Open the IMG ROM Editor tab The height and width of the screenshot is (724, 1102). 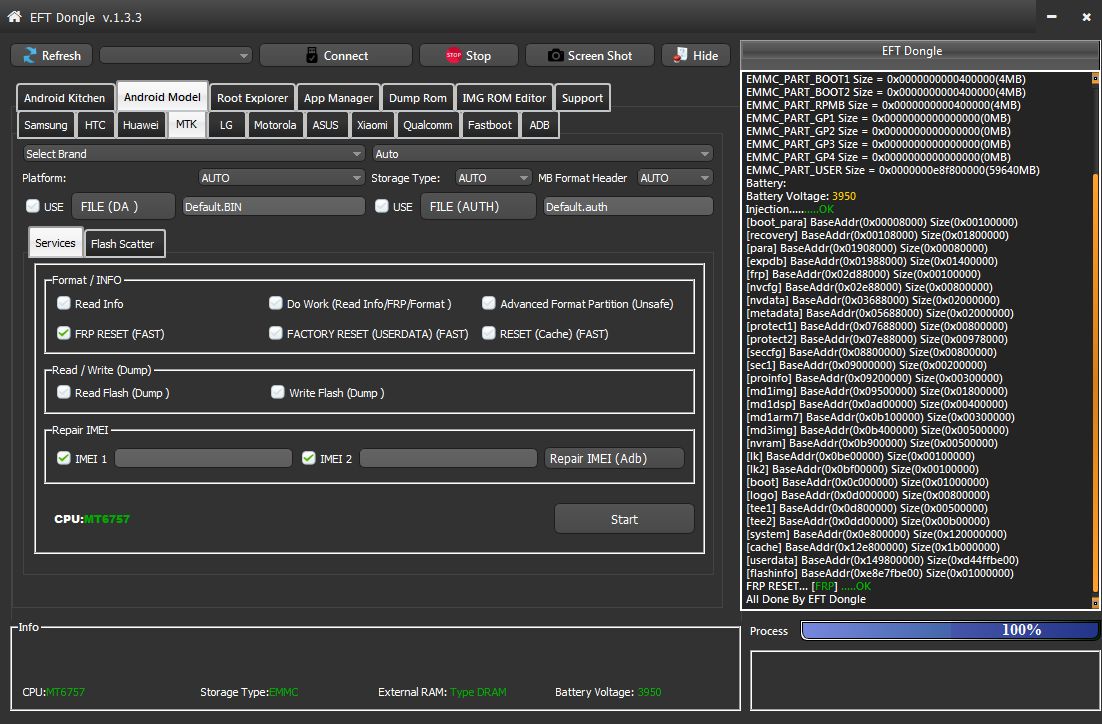pos(504,98)
